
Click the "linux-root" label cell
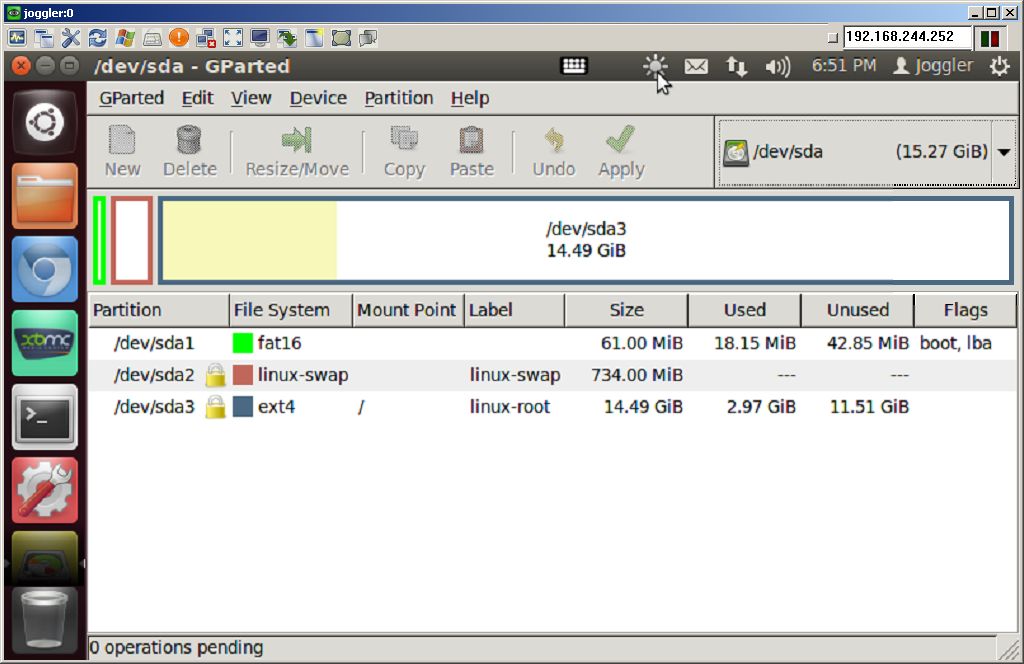509,407
